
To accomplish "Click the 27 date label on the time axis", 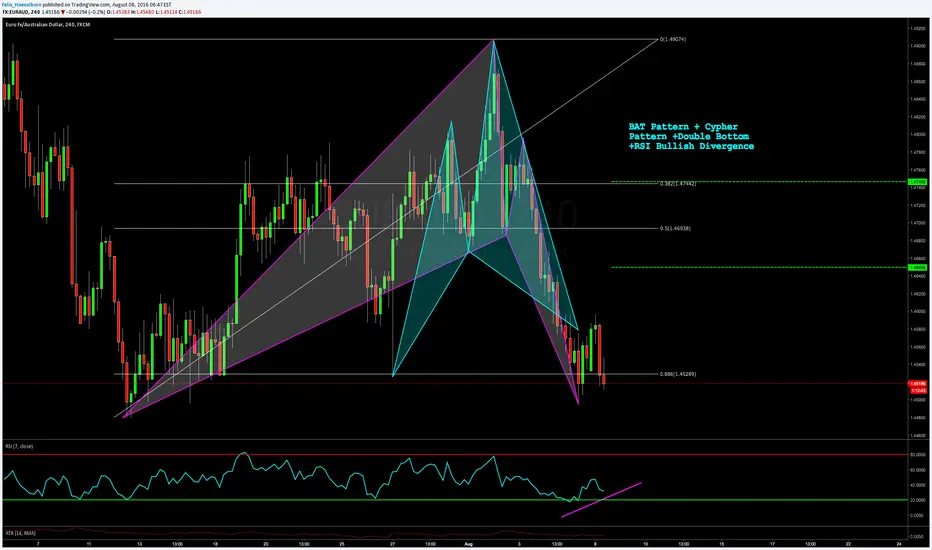I will pos(392,543).
